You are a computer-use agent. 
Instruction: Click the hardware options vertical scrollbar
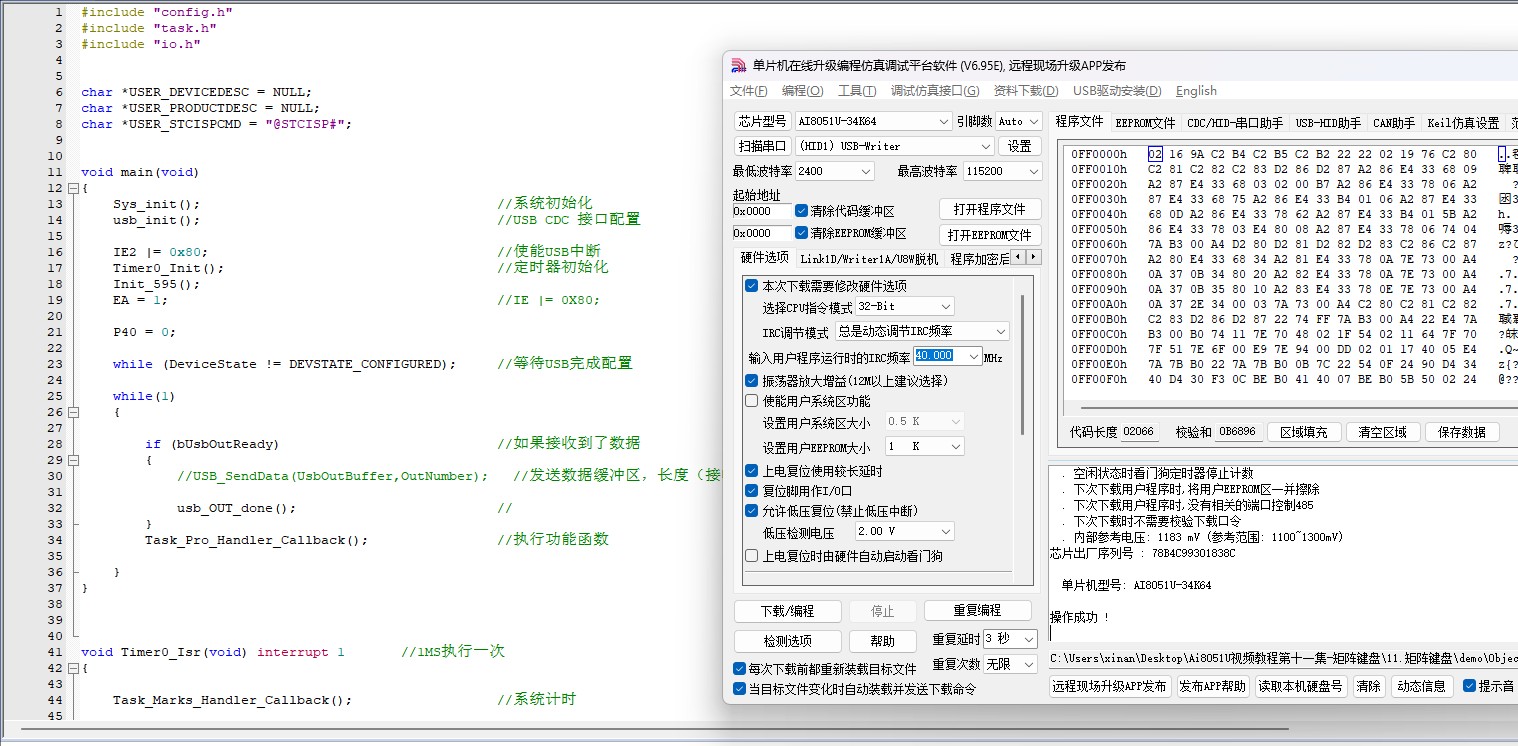[x=1022, y=365]
